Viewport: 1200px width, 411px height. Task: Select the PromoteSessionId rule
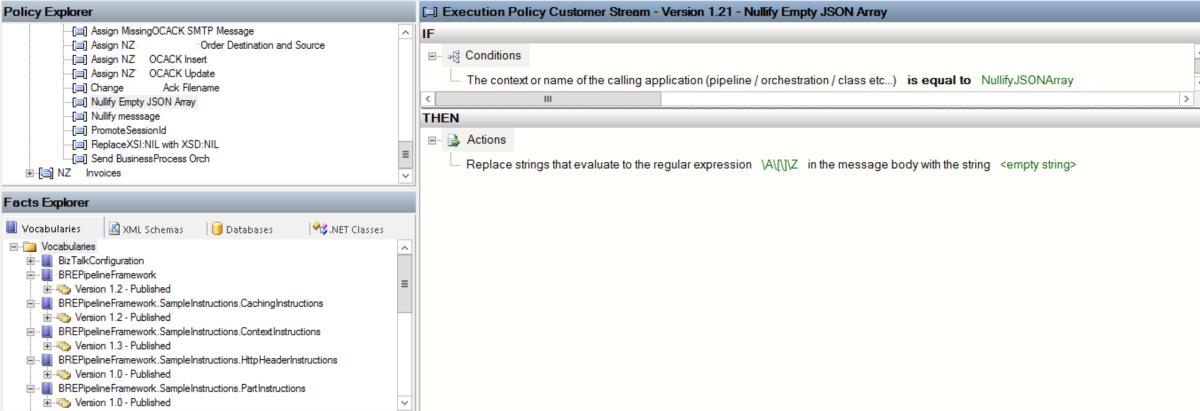(x=128, y=130)
